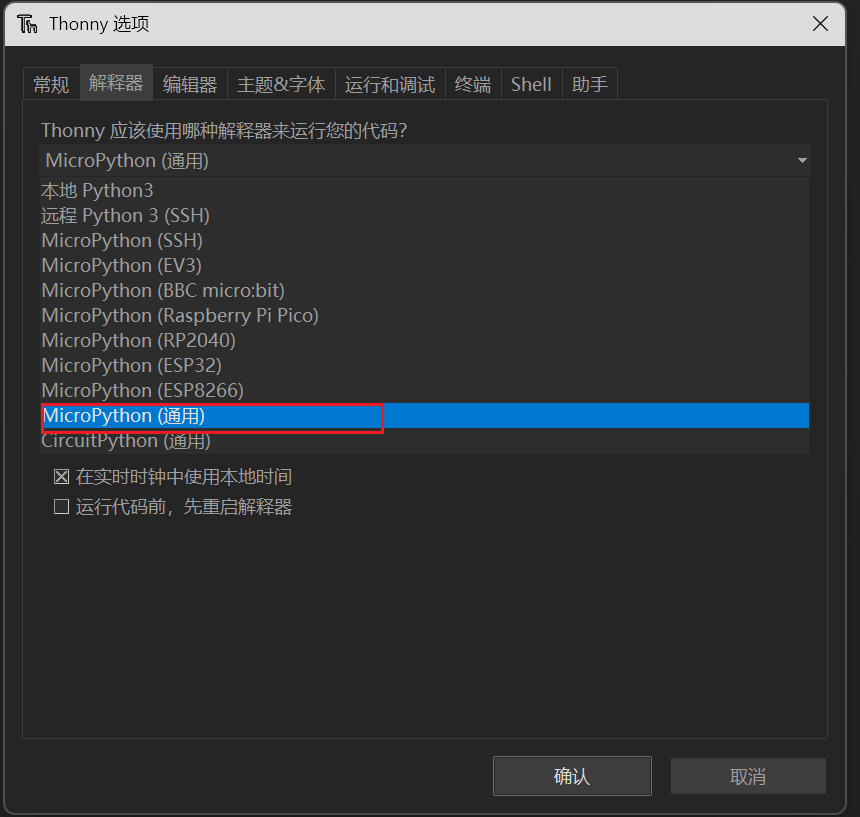860x817 pixels.
Task: Select MicroPython (ESP32) interpreter
Action: (425, 366)
